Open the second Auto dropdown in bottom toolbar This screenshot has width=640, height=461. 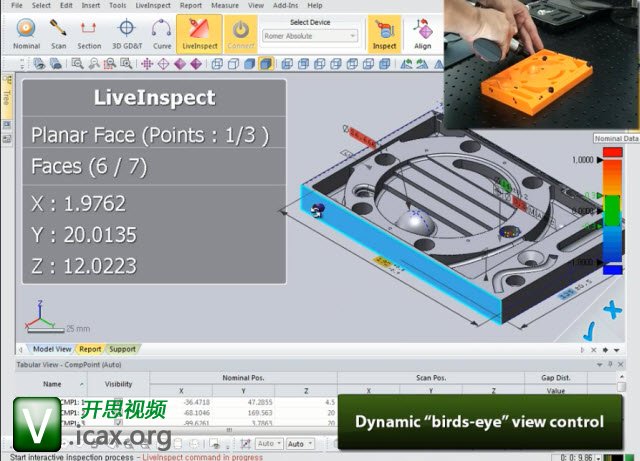pyautogui.click(x=300, y=443)
